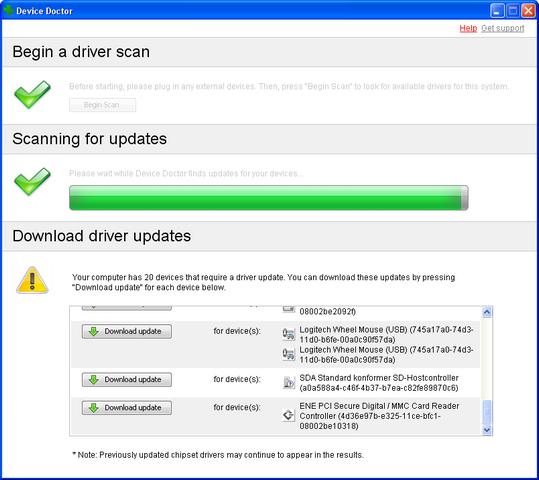
Task: Minimize the Device Doctor window
Action: 497,11
